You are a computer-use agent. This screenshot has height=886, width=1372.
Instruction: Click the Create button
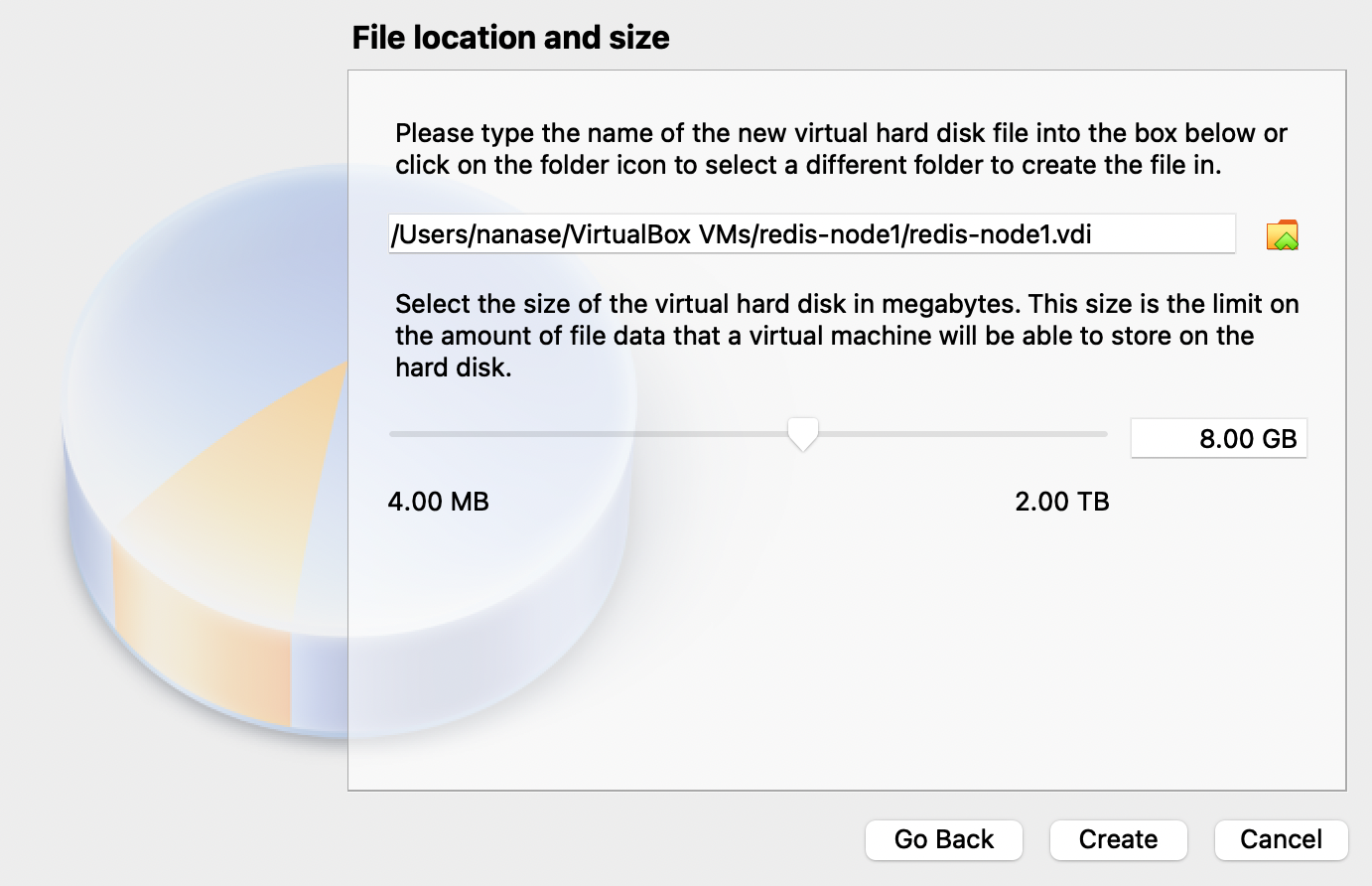point(1119,839)
